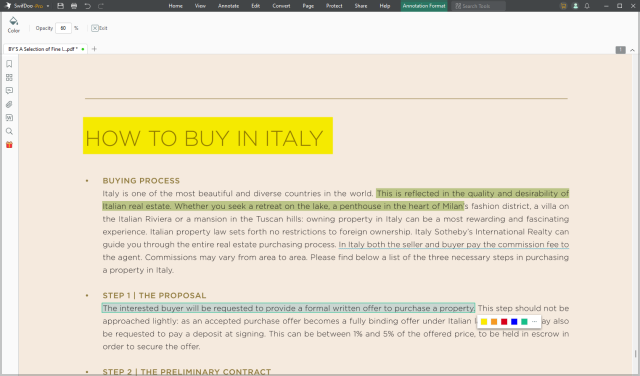Undo the last action
Screen dimensions: 640x376
[x=87, y=6]
